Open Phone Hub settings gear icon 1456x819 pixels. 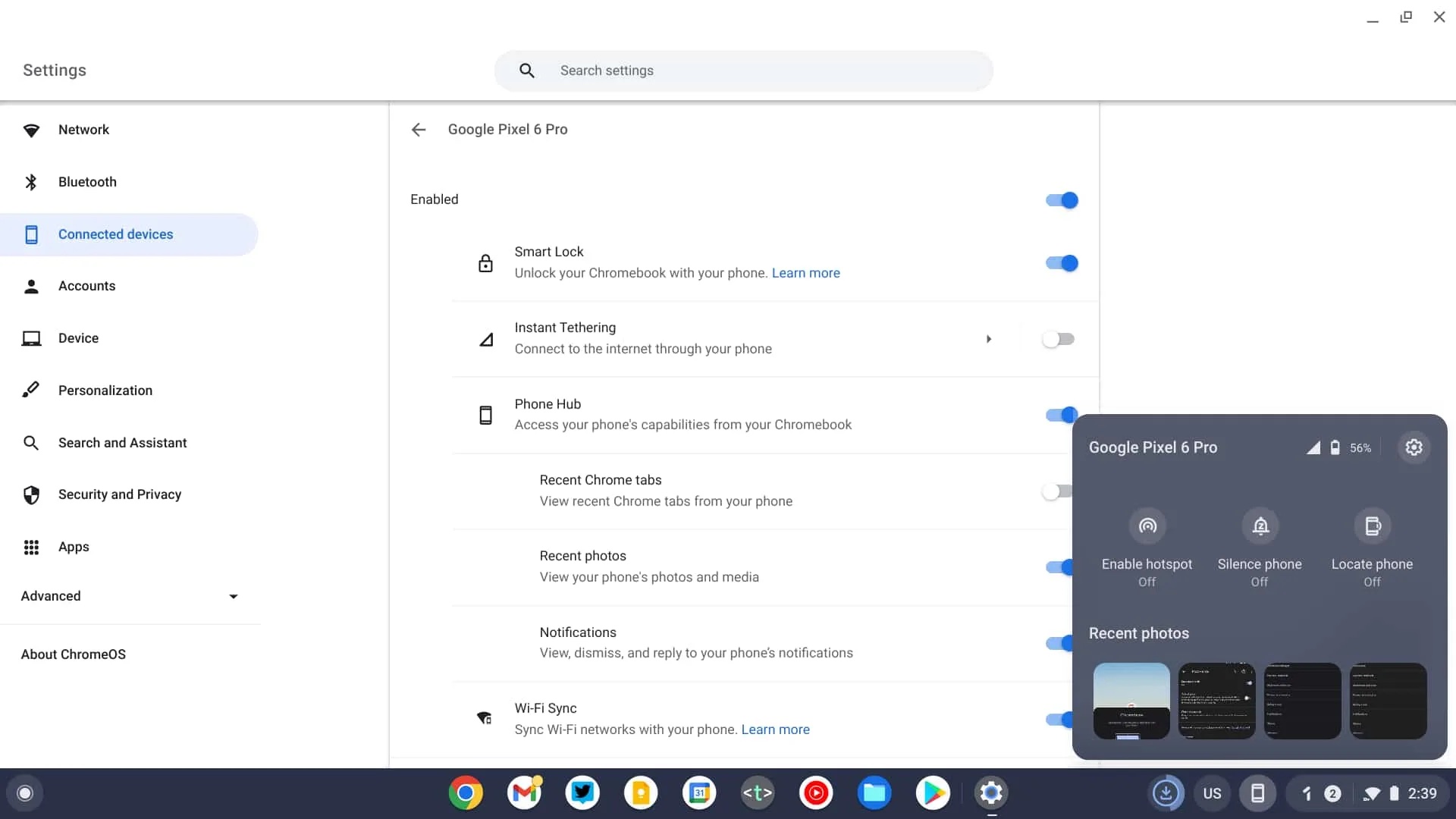pyautogui.click(x=1414, y=447)
